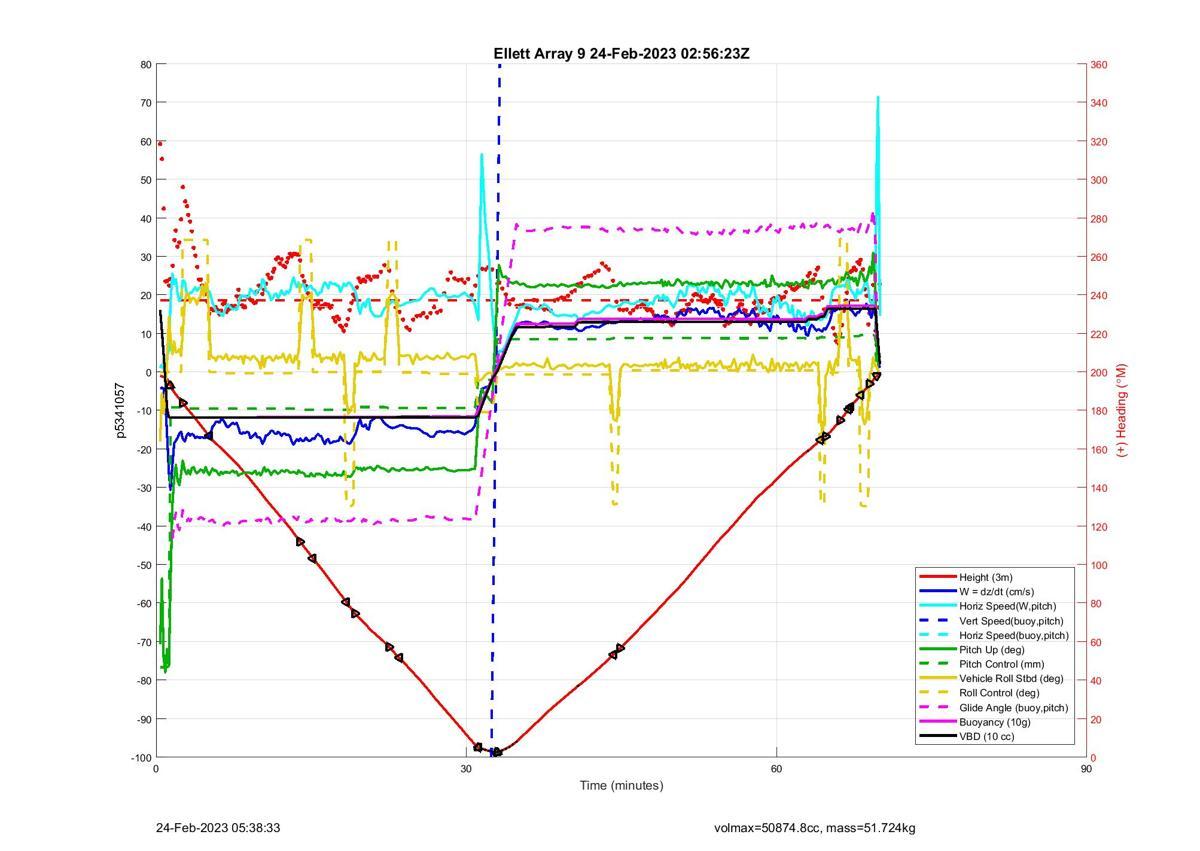Click the '-100' tick on the left axis
This screenshot has width=1200, height=851.
click(140, 757)
